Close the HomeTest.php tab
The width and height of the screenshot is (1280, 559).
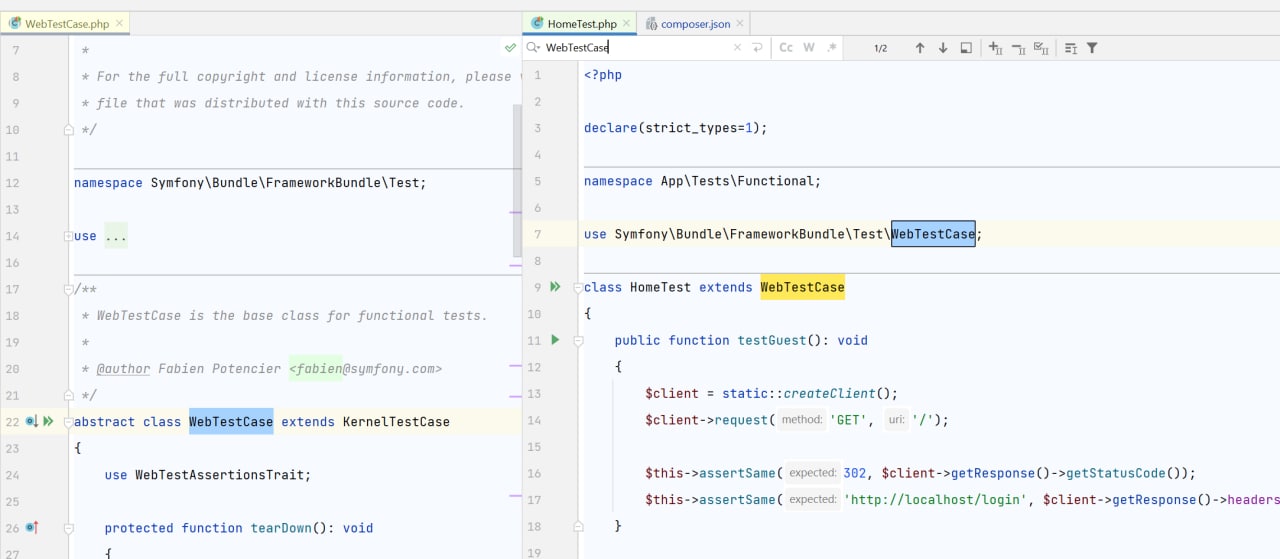(x=627, y=23)
